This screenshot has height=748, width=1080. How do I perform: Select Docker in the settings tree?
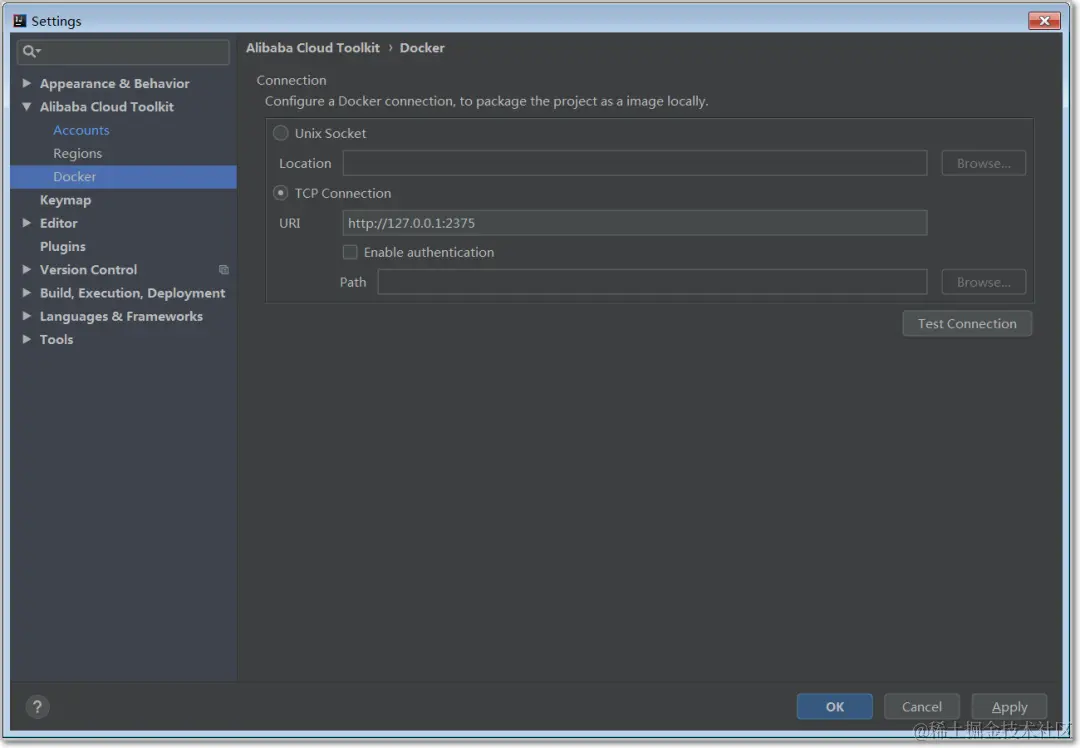[123, 177]
